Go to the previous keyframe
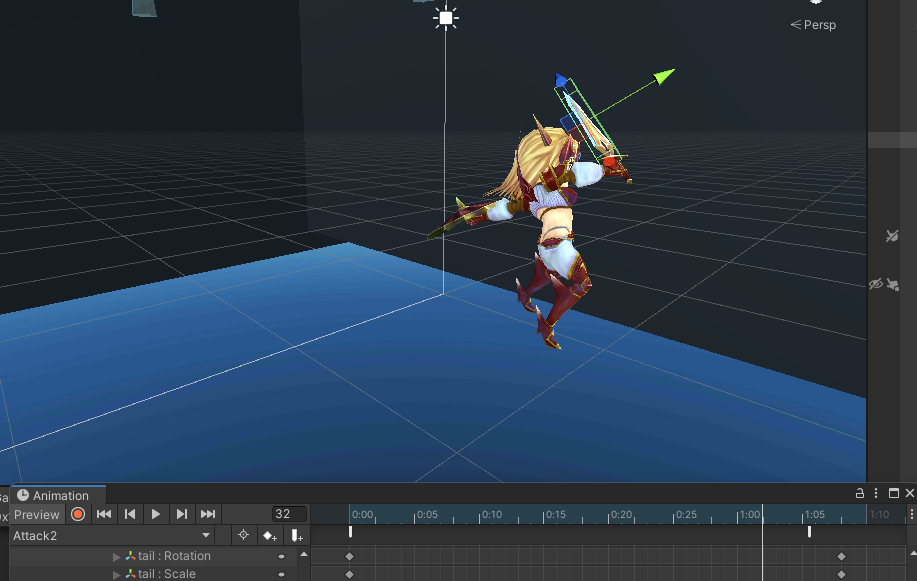Screen dimensions: 917x581 pyautogui.click(x=130, y=514)
